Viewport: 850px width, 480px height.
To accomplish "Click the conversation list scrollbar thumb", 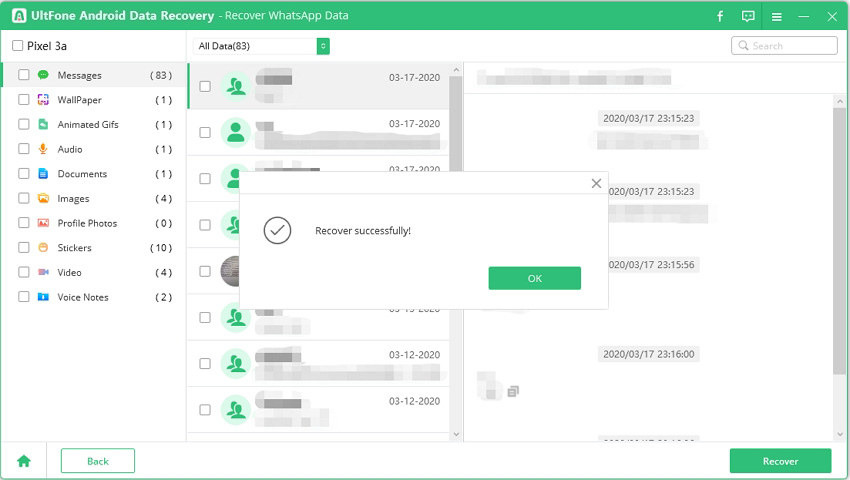I will click(x=456, y=123).
